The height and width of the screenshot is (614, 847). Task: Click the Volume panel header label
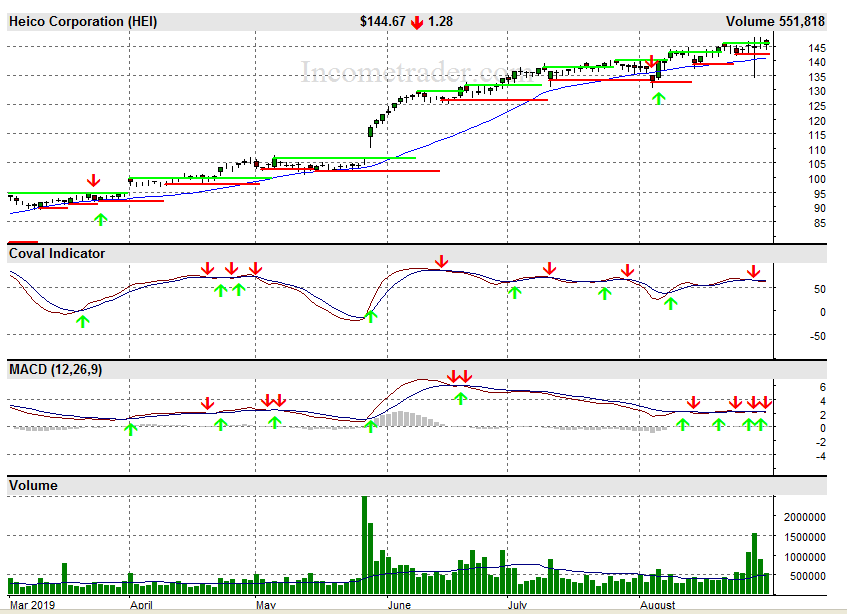click(x=33, y=485)
